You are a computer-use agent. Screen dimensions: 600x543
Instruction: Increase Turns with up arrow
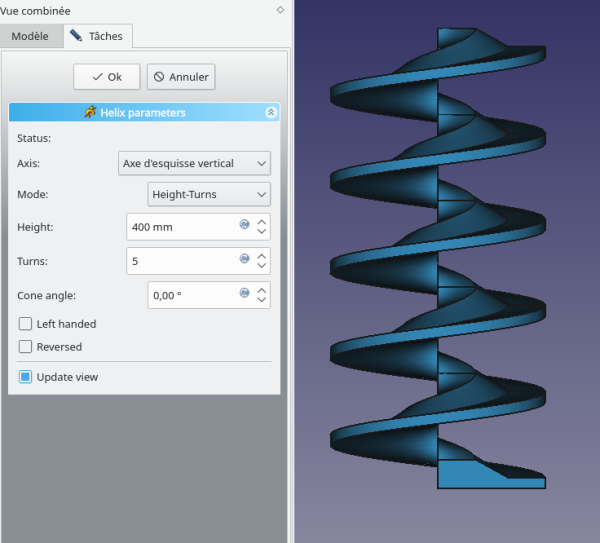tap(262, 256)
